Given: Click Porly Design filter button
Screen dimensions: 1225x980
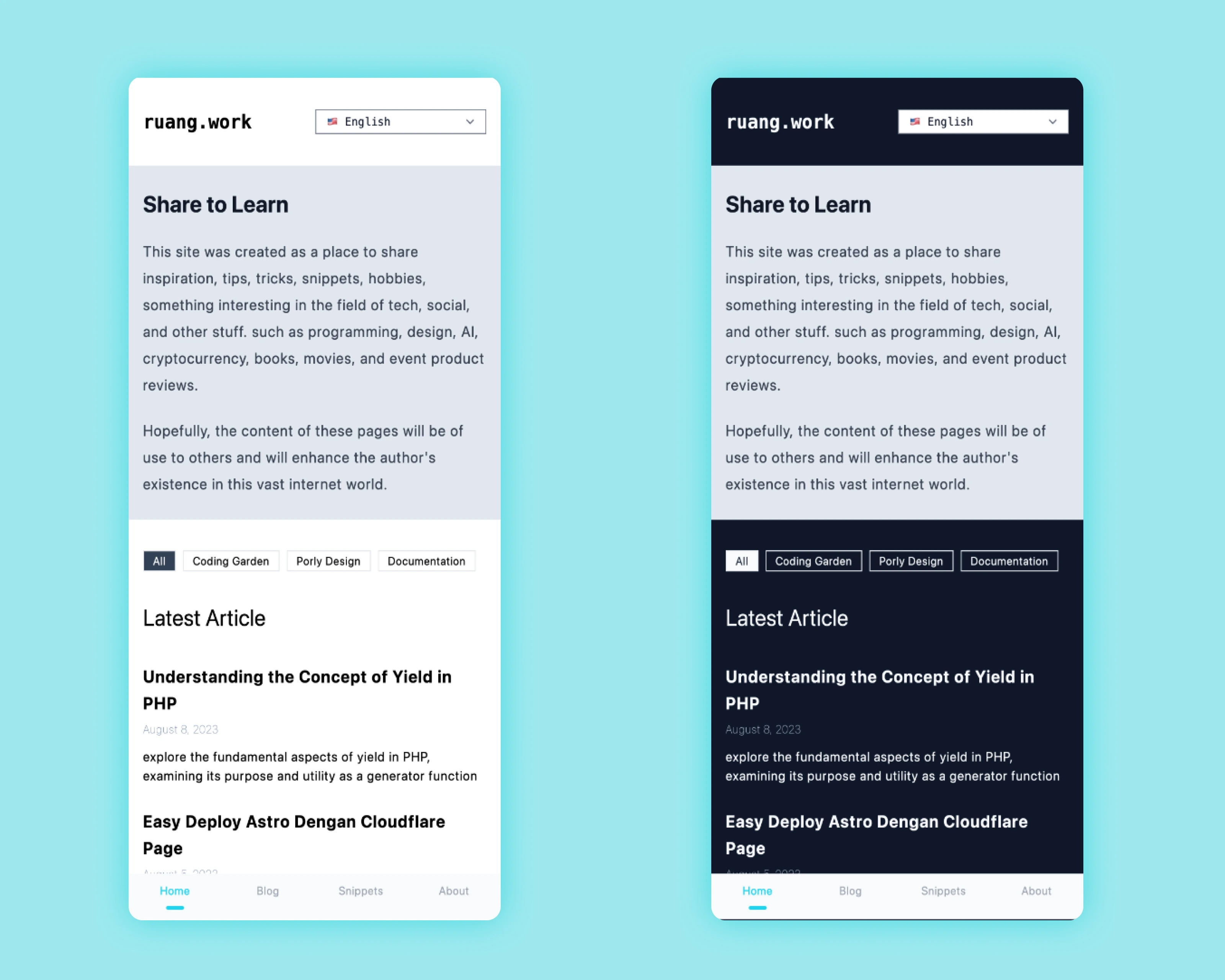Looking at the screenshot, I should (x=328, y=560).
